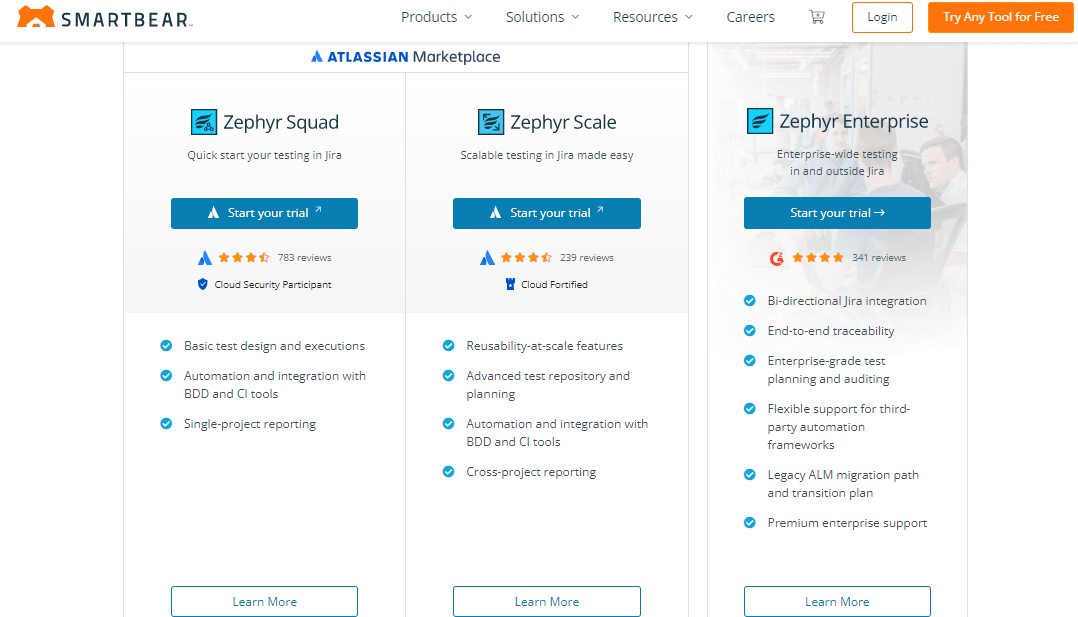Click 'Quick start your testing in Jira' text
1078x617 pixels.
pos(265,155)
